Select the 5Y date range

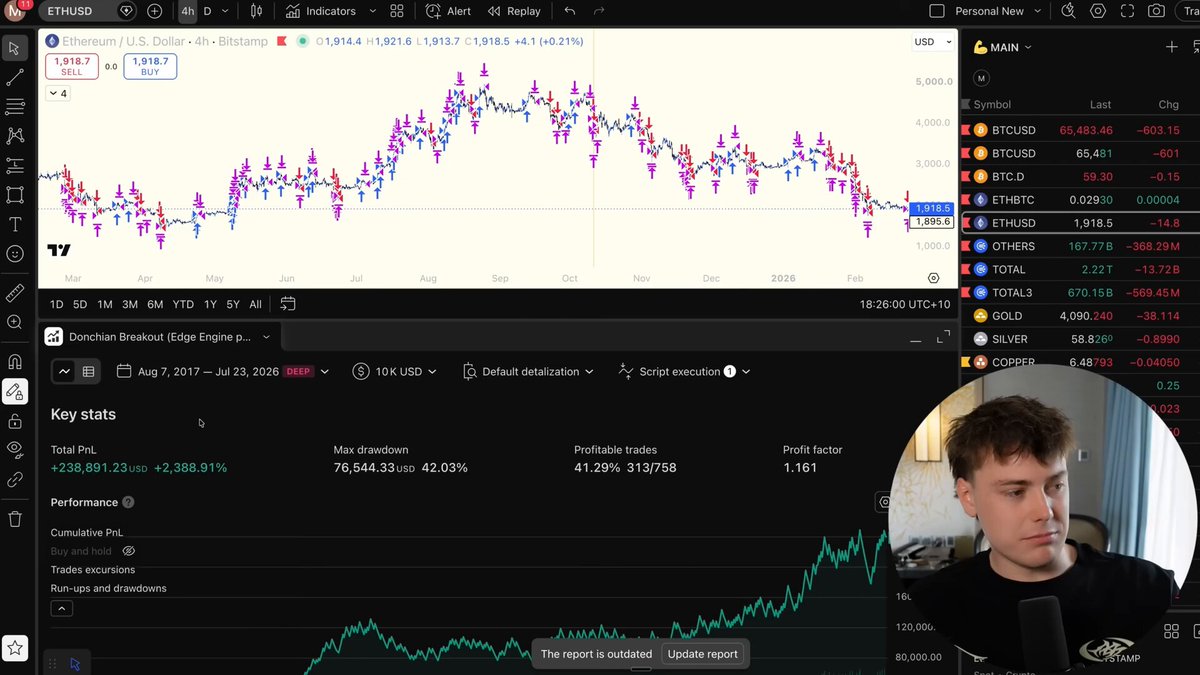click(233, 304)
